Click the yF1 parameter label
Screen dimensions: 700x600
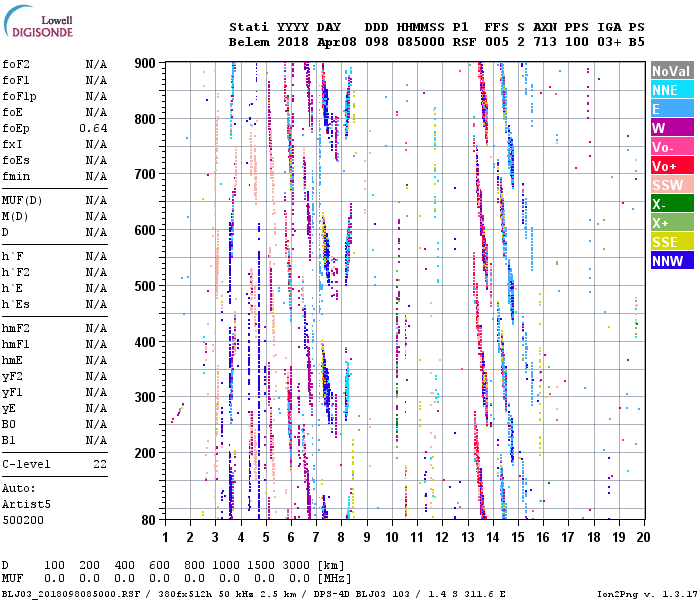12,392
